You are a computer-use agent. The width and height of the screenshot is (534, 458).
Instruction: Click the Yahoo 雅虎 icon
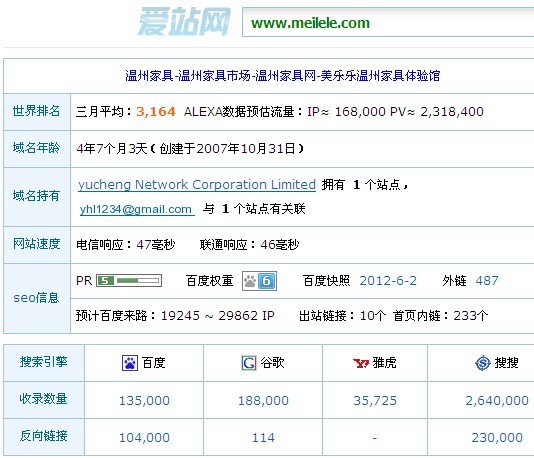361,363
